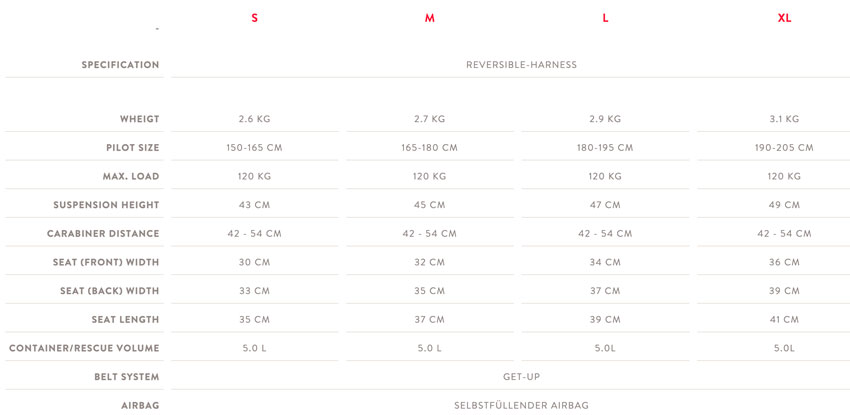Click the 2.6 KG weight cell
This screenshot has width=850, height=415.
coord(254,119)
